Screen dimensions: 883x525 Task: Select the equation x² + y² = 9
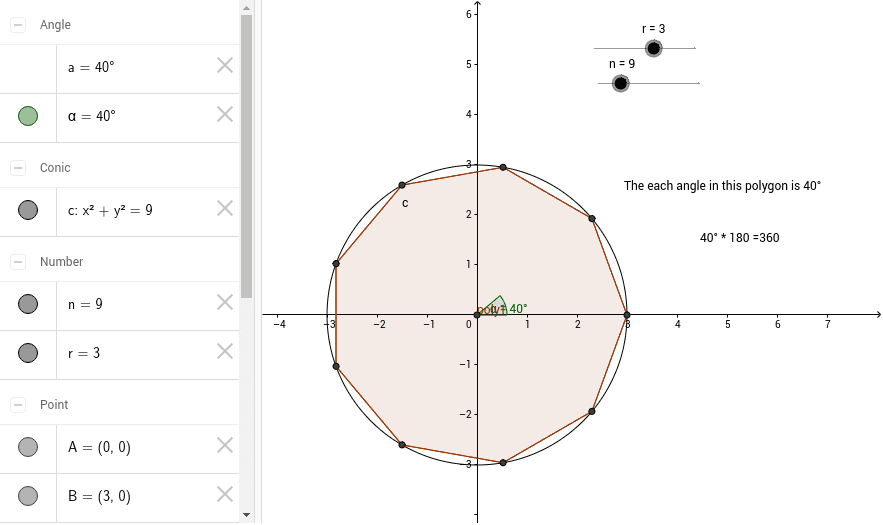117,210
